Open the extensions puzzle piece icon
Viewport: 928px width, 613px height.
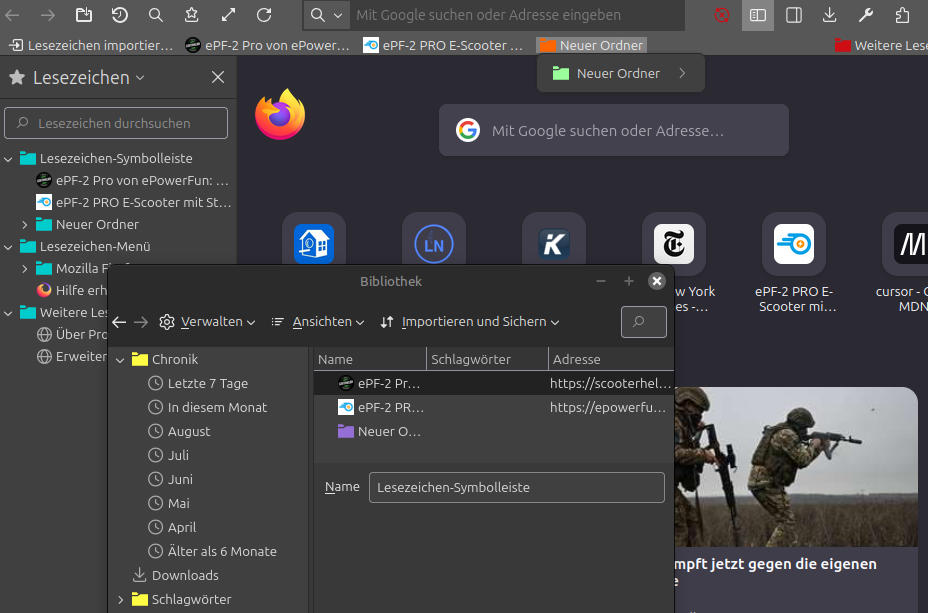click(x=902, y=15)
